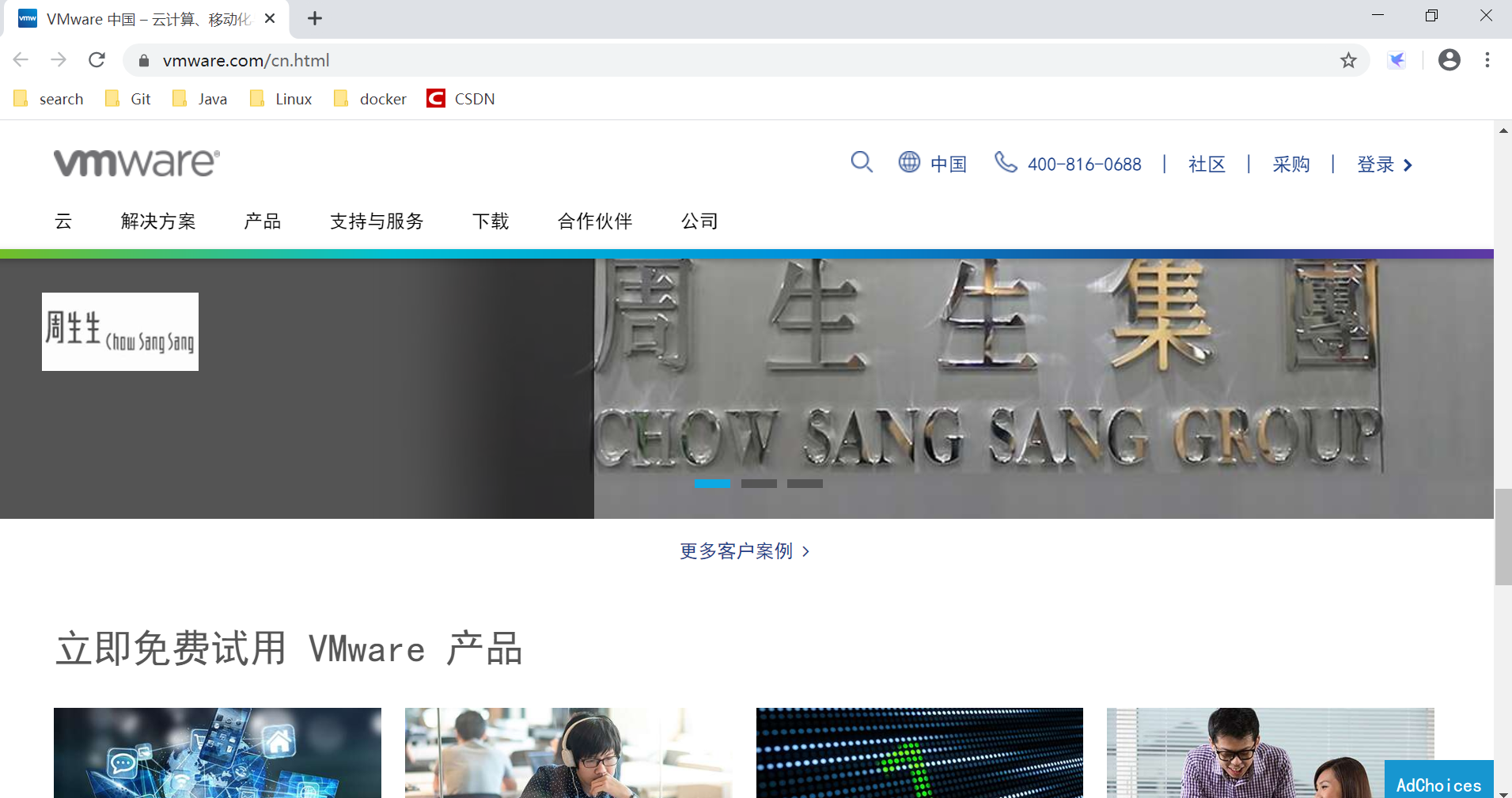This screenshot has height=798, width=1512.
Task: Expand the 登录 chevron
Action: pos(1408,165)
